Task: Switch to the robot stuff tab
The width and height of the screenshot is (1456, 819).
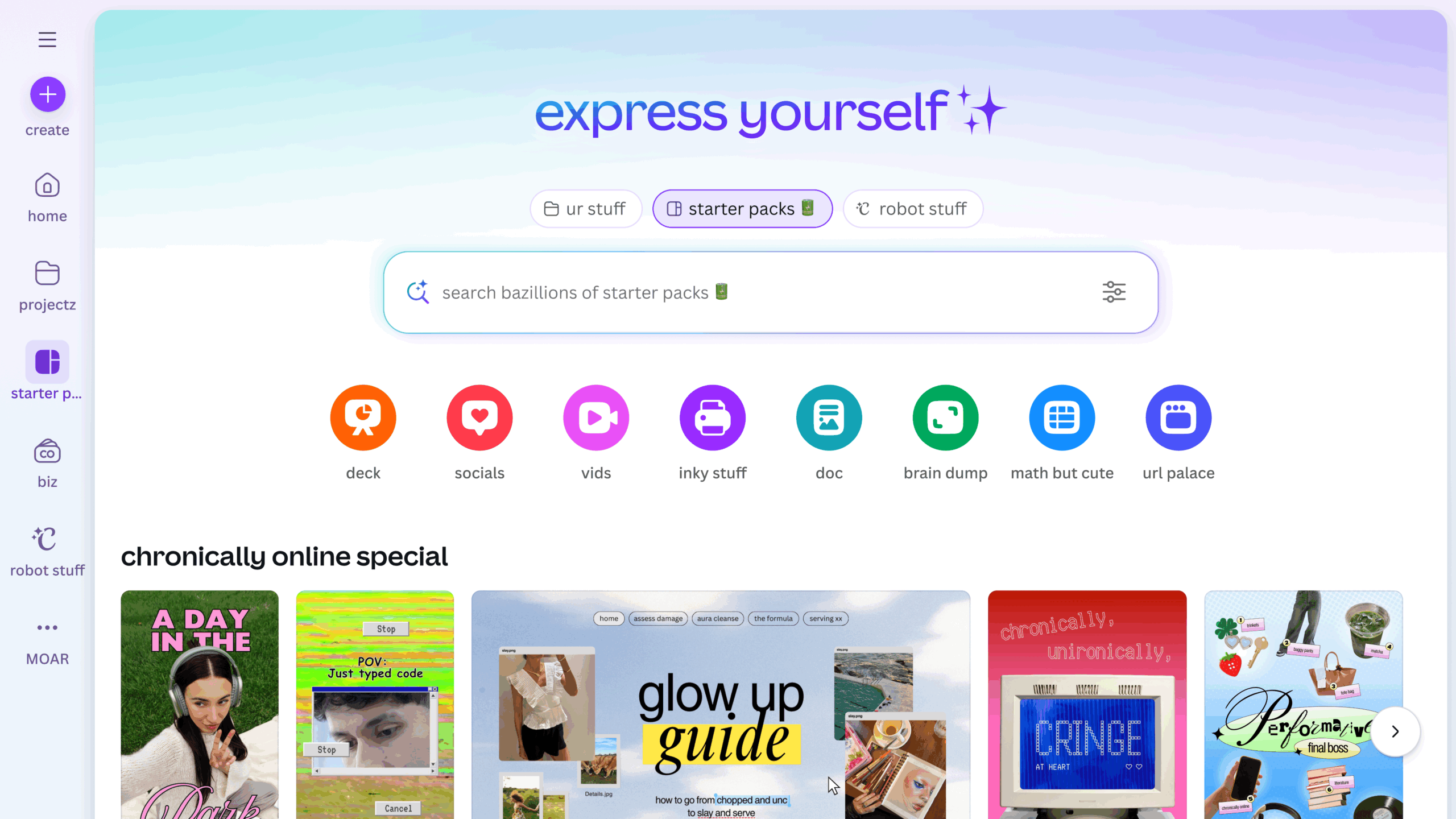Action: coord(913,209)
